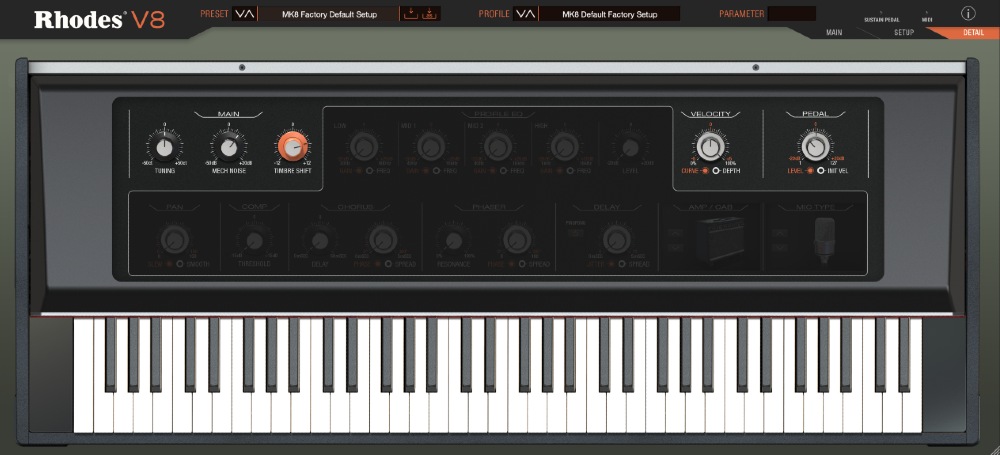The width and height of the screenshot is (1000, 455).
Task: Step profile down with the down arrow
Action: click(x=521, y=14)
